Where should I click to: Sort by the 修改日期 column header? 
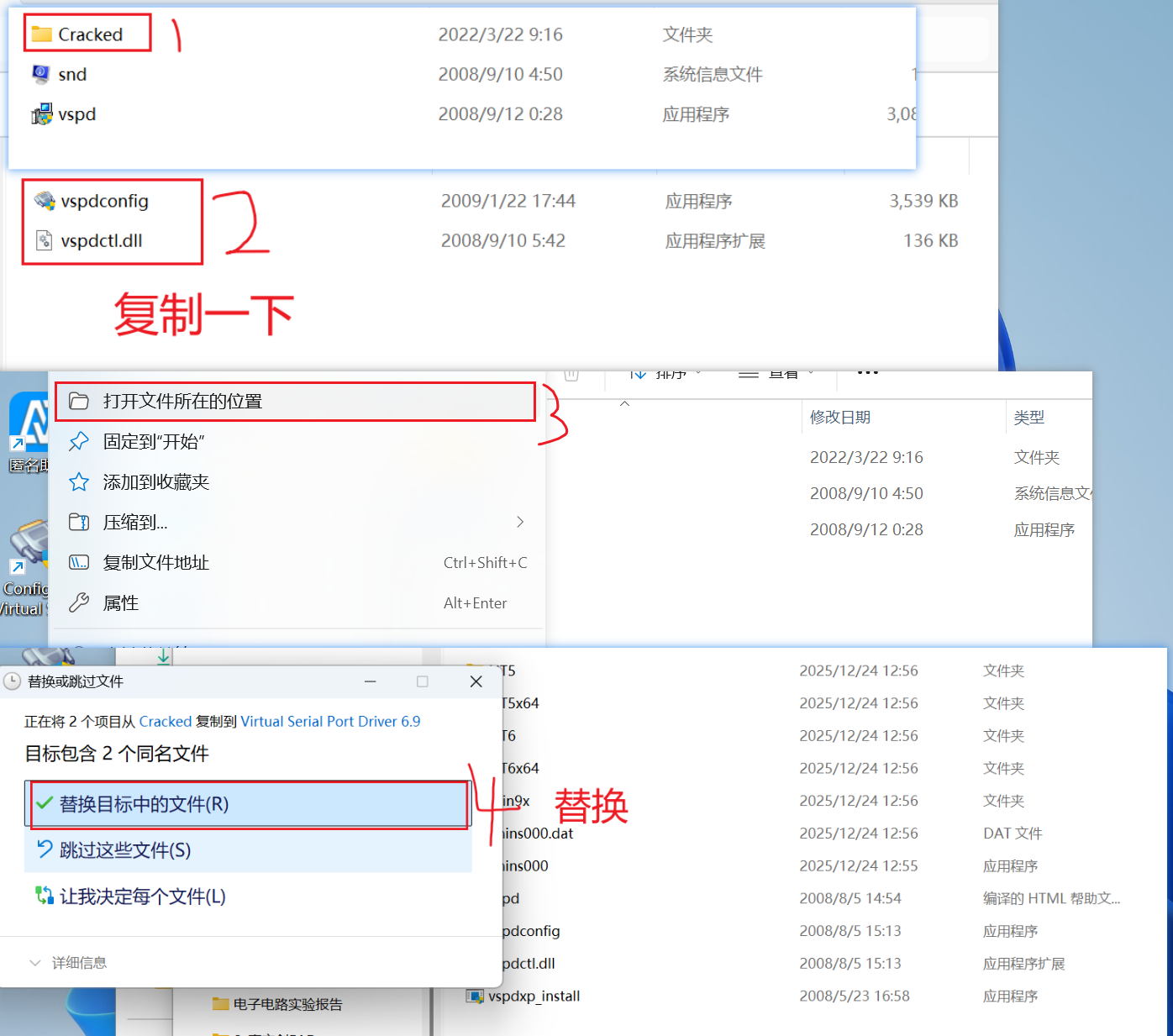point(840,418)
